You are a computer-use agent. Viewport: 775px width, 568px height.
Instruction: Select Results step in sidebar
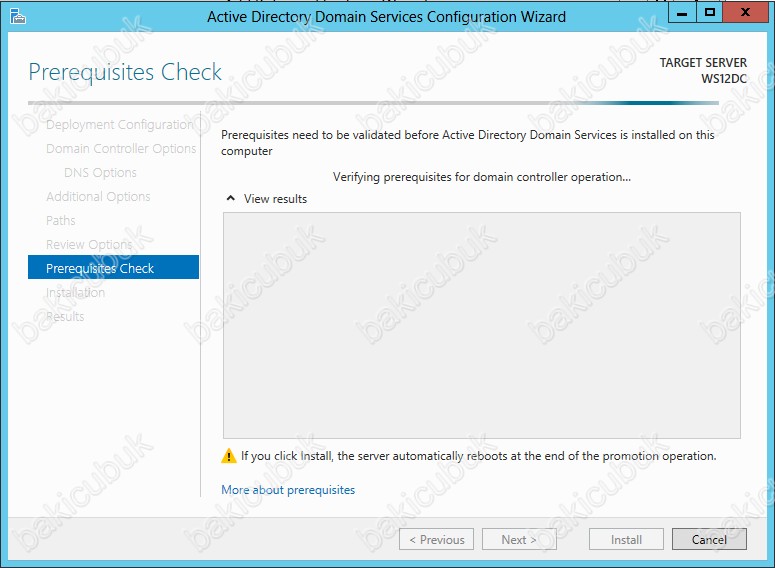pyautogui.click(x=65, y=316)
